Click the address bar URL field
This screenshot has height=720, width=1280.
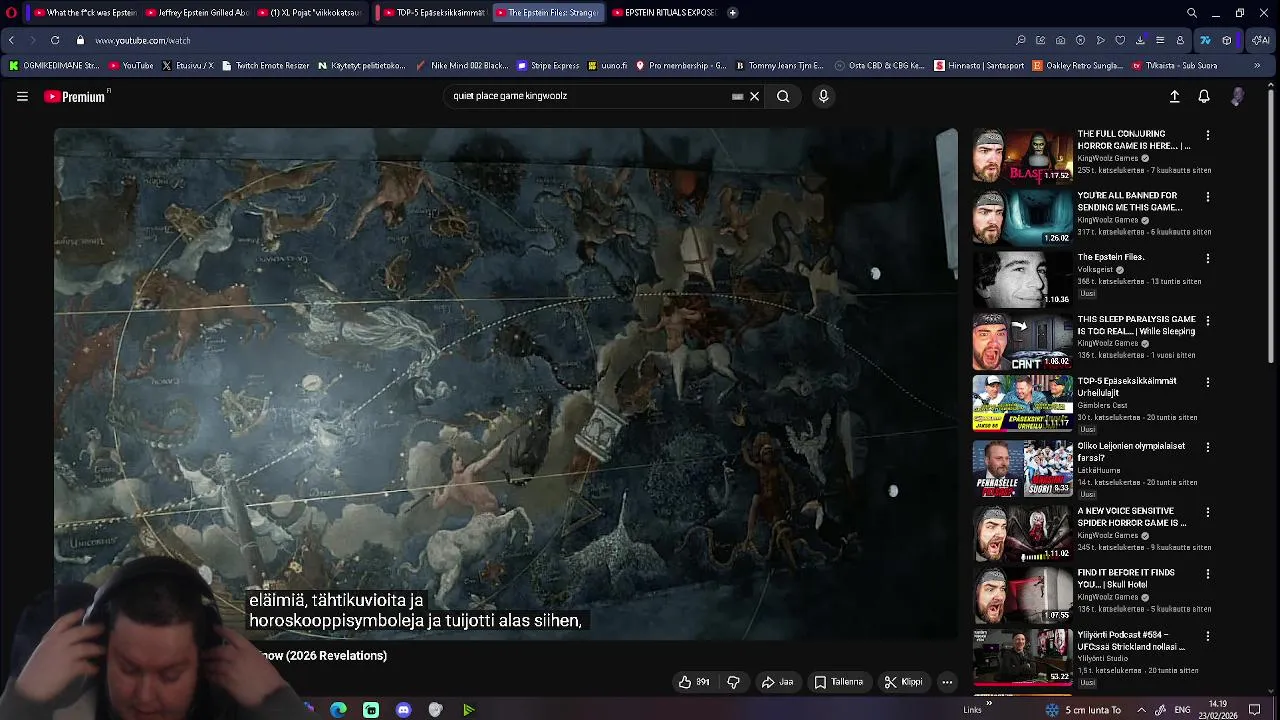540,40
